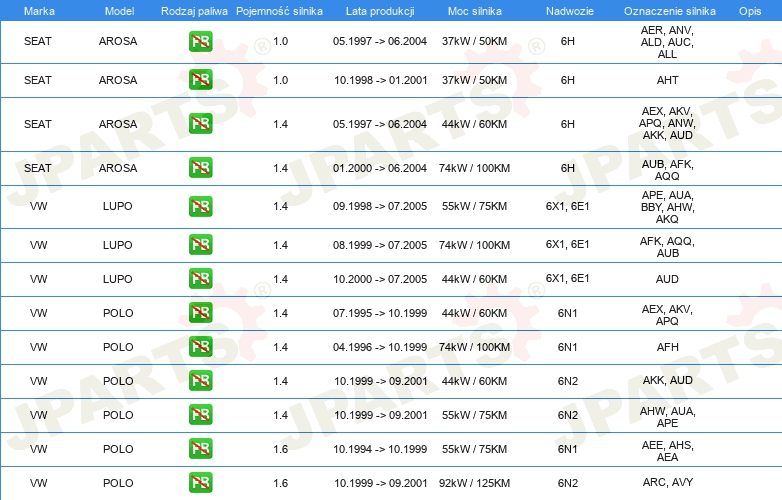The height and width of the screenshot is (500, 782).
Task: Click VW brand in the 04.1996 row
Action: (38, 347)
